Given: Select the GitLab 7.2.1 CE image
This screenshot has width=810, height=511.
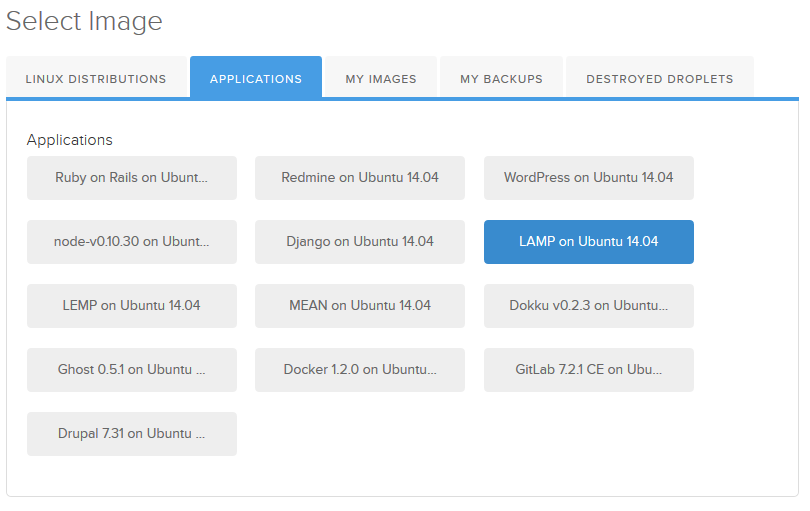Looking at the screenshot, I should pos(588,370).
